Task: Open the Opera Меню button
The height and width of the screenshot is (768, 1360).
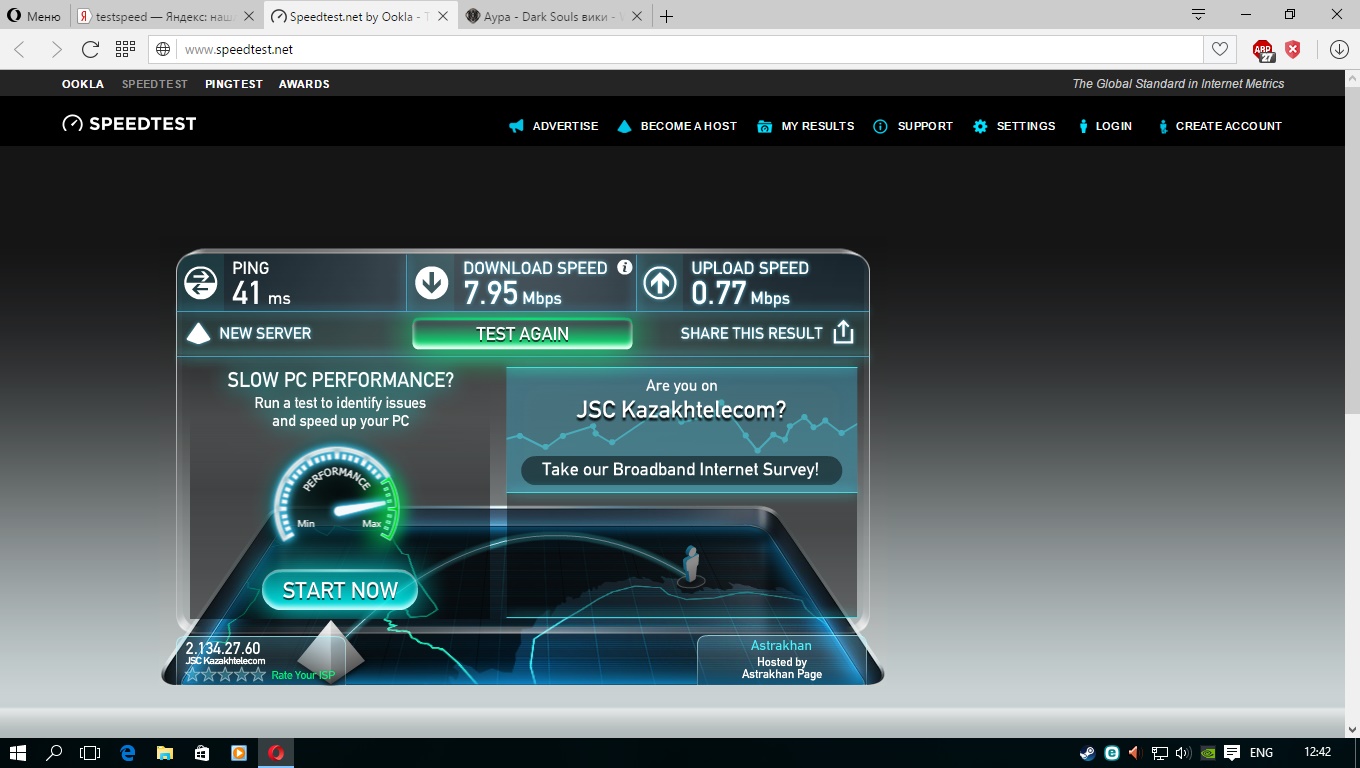Action: coord(35,16)
